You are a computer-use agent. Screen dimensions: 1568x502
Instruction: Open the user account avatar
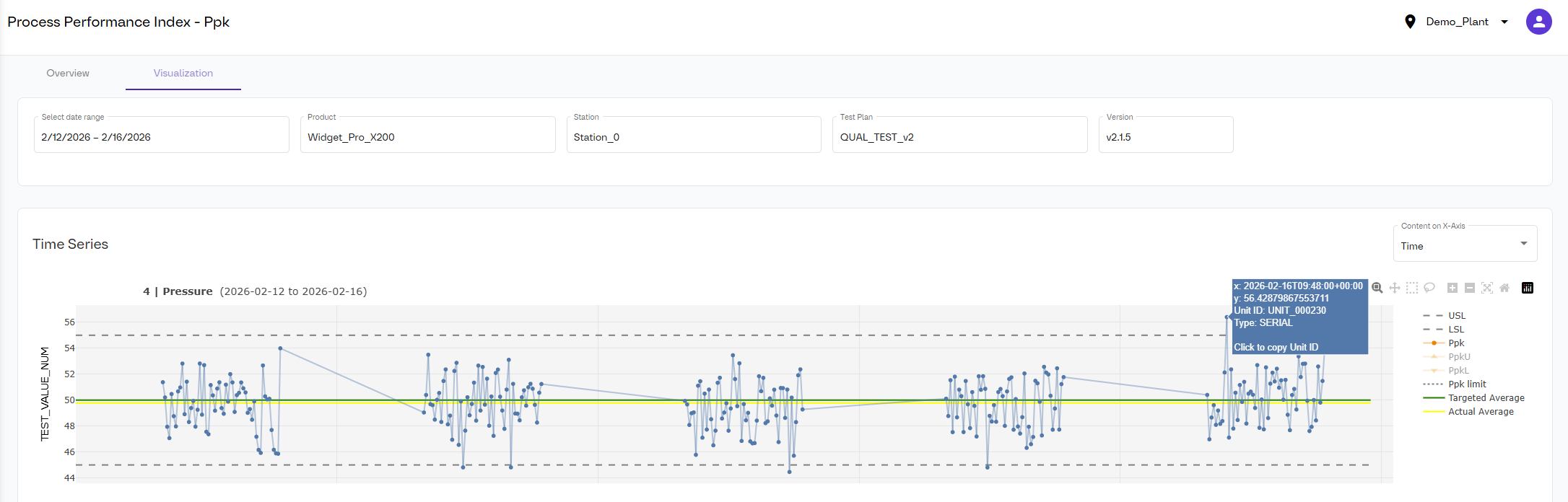(1538, 22)
